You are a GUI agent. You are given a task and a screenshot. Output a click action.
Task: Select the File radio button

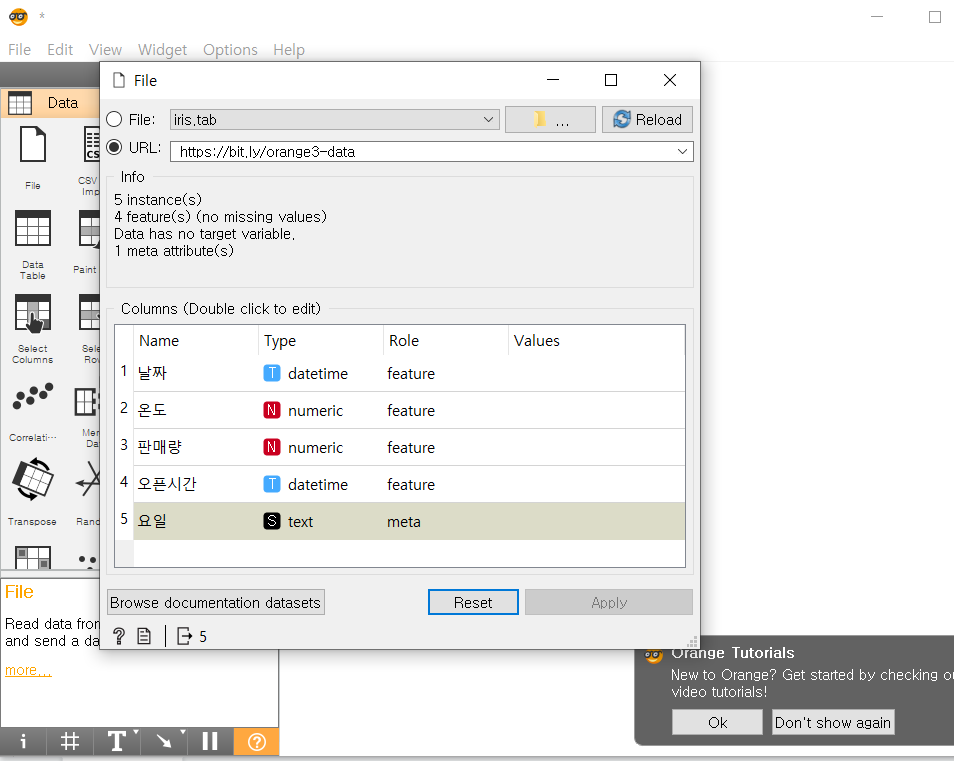point(114,119)
